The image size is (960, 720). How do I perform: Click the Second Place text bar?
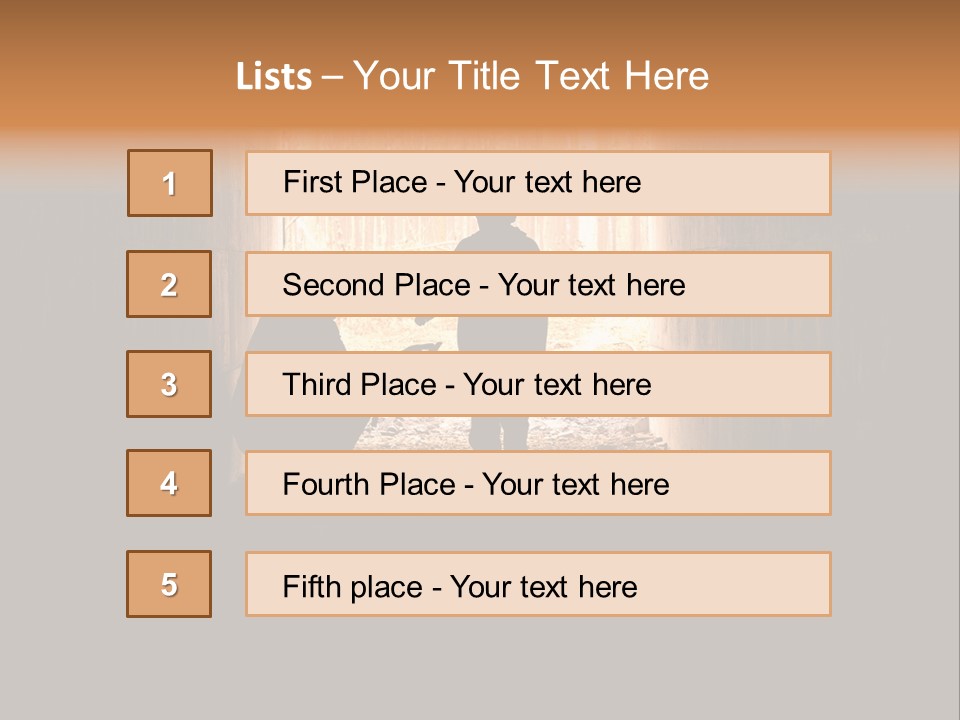click(538, 284)
